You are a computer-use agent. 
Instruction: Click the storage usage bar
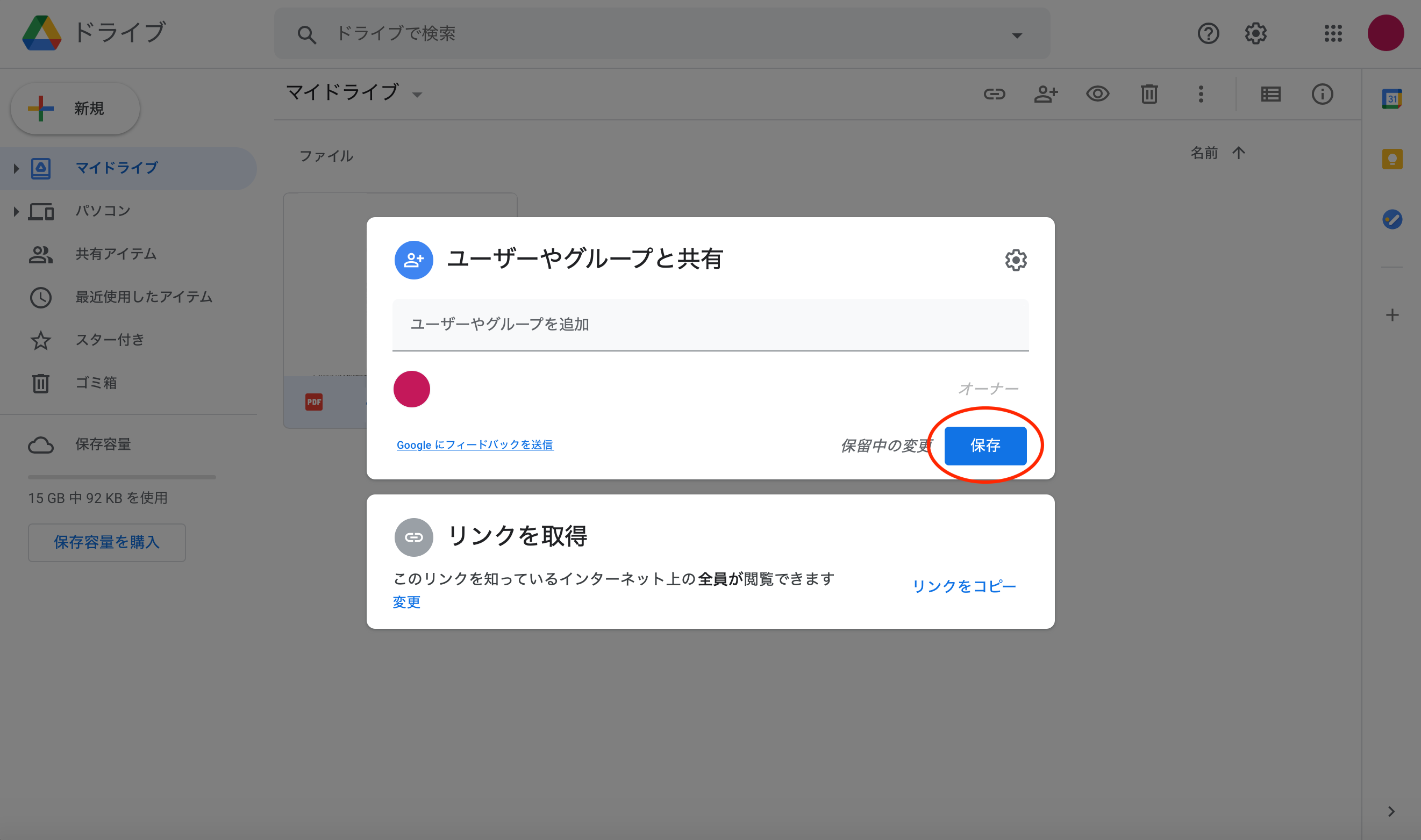[x=122, y=477]
